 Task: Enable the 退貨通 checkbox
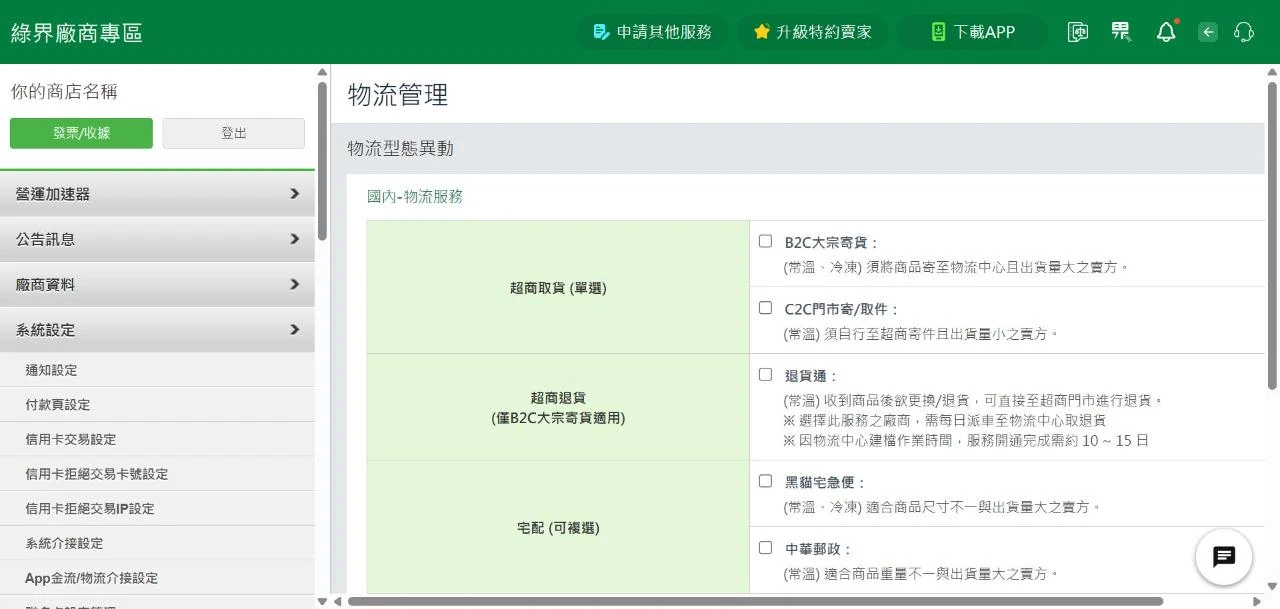tap(765, 375)
